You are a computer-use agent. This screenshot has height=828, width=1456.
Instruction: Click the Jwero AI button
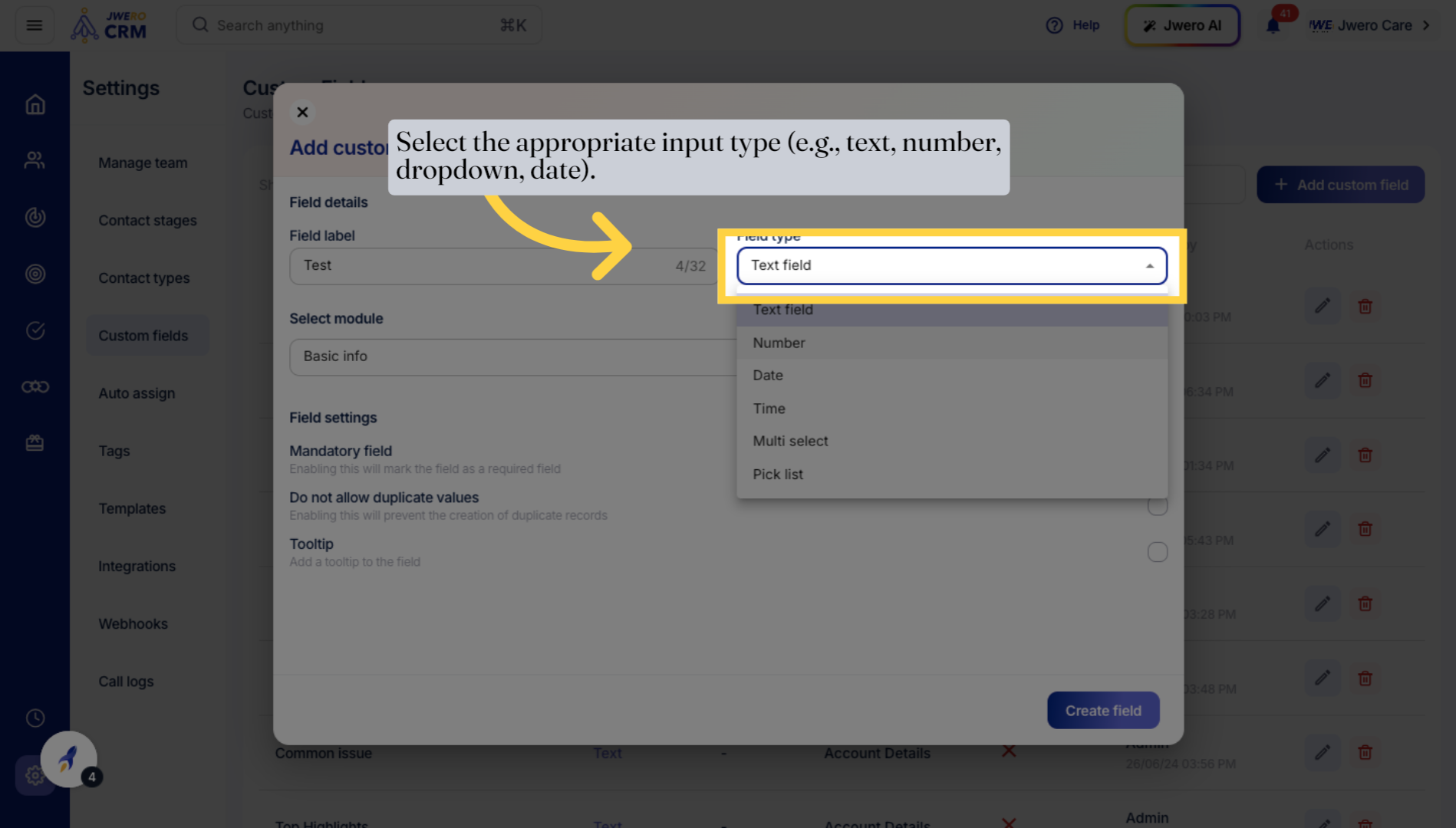1182,25
